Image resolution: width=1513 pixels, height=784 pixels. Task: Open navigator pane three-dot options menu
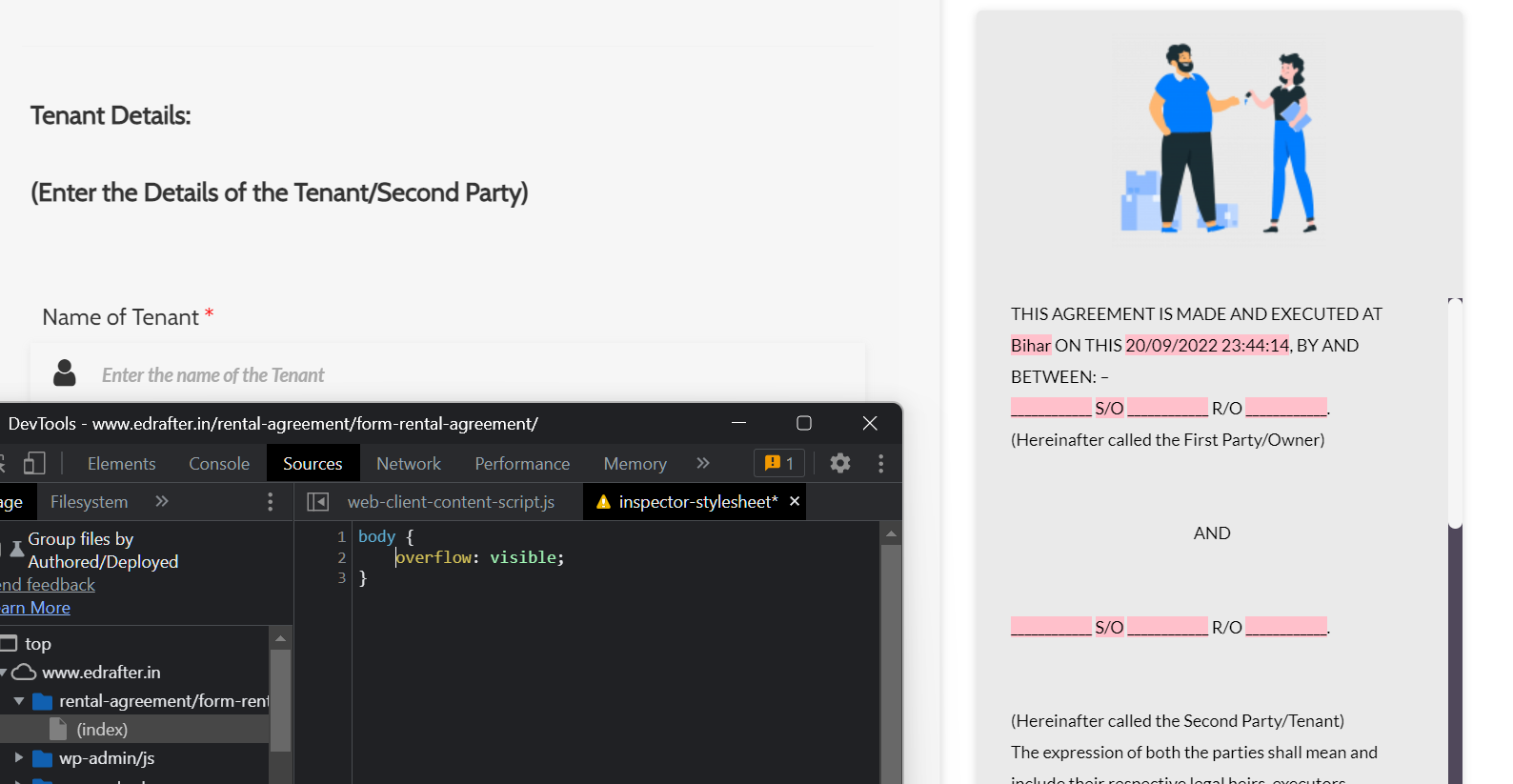tap(271, 502)
